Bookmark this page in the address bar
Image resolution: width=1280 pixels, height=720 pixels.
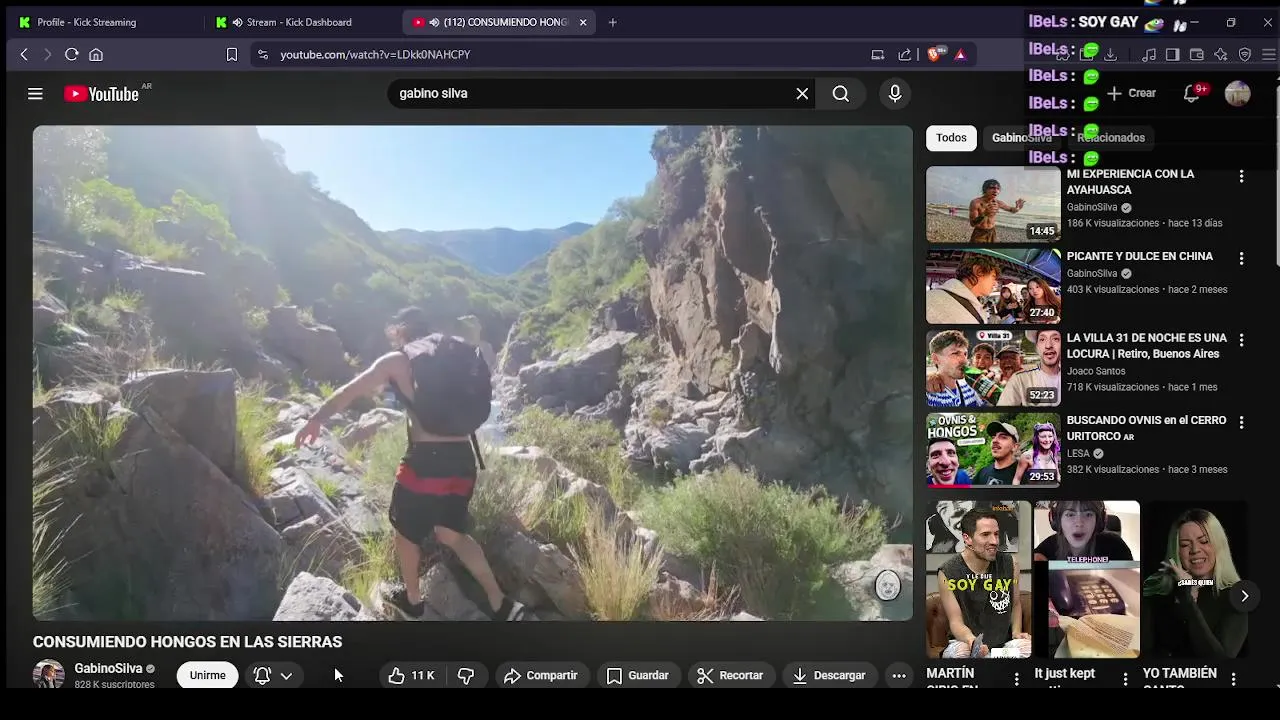click(x=232, y=54)
